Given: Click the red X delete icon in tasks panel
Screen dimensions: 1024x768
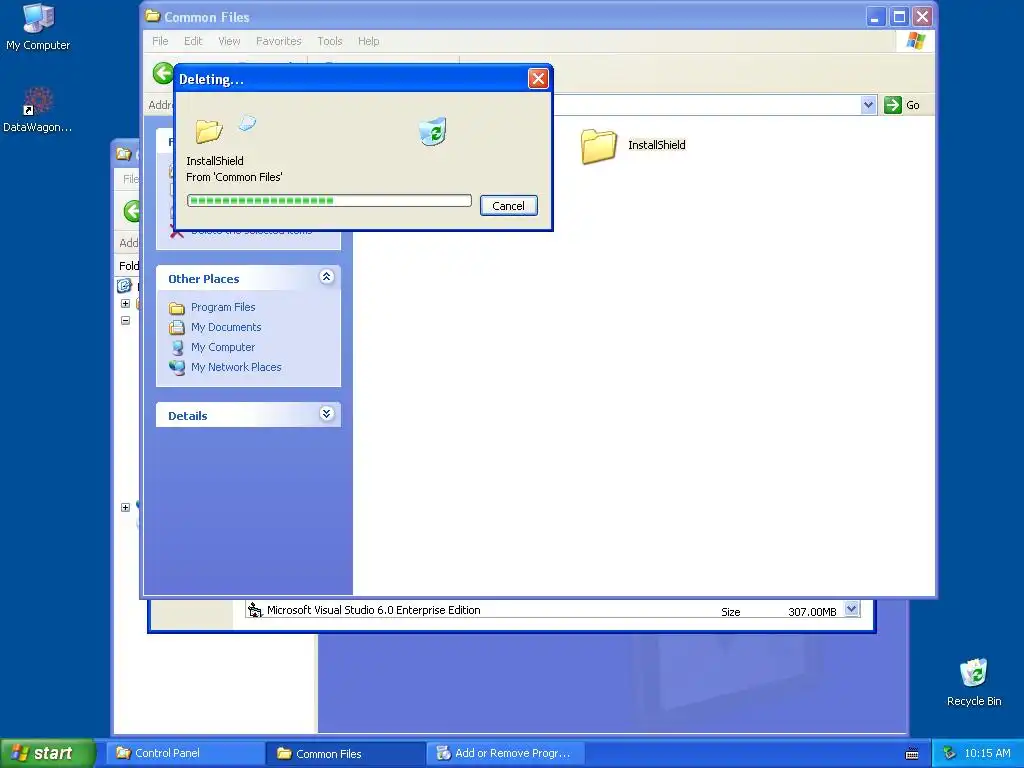Looking at the screenshot, I should click(176, 232).
